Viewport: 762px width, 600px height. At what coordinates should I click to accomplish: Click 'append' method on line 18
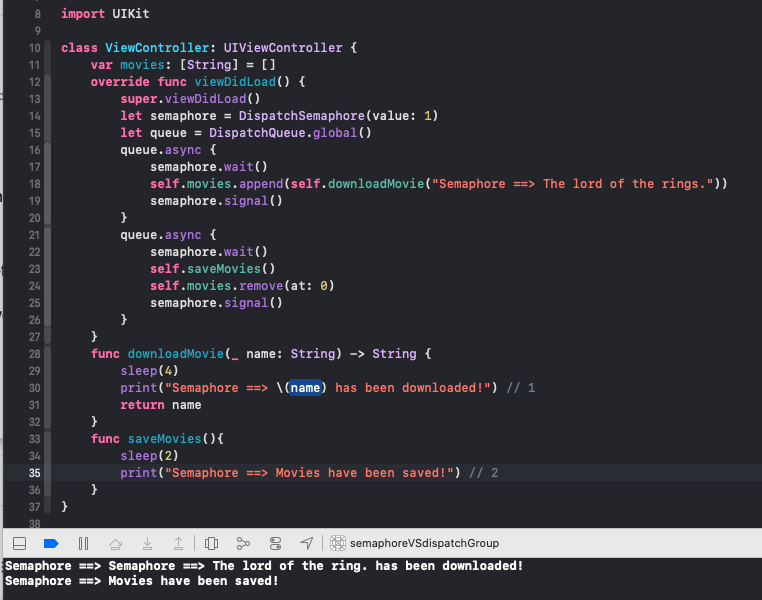point(261,184)
